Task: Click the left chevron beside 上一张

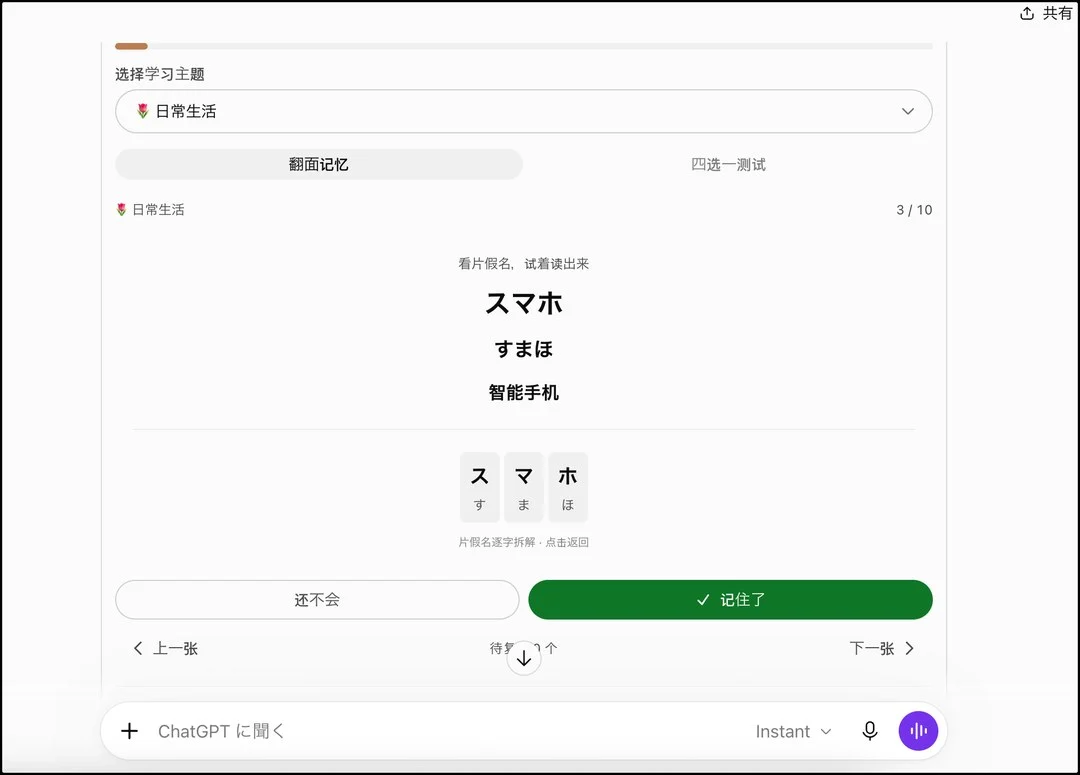Action: click(x=138, y=648)
